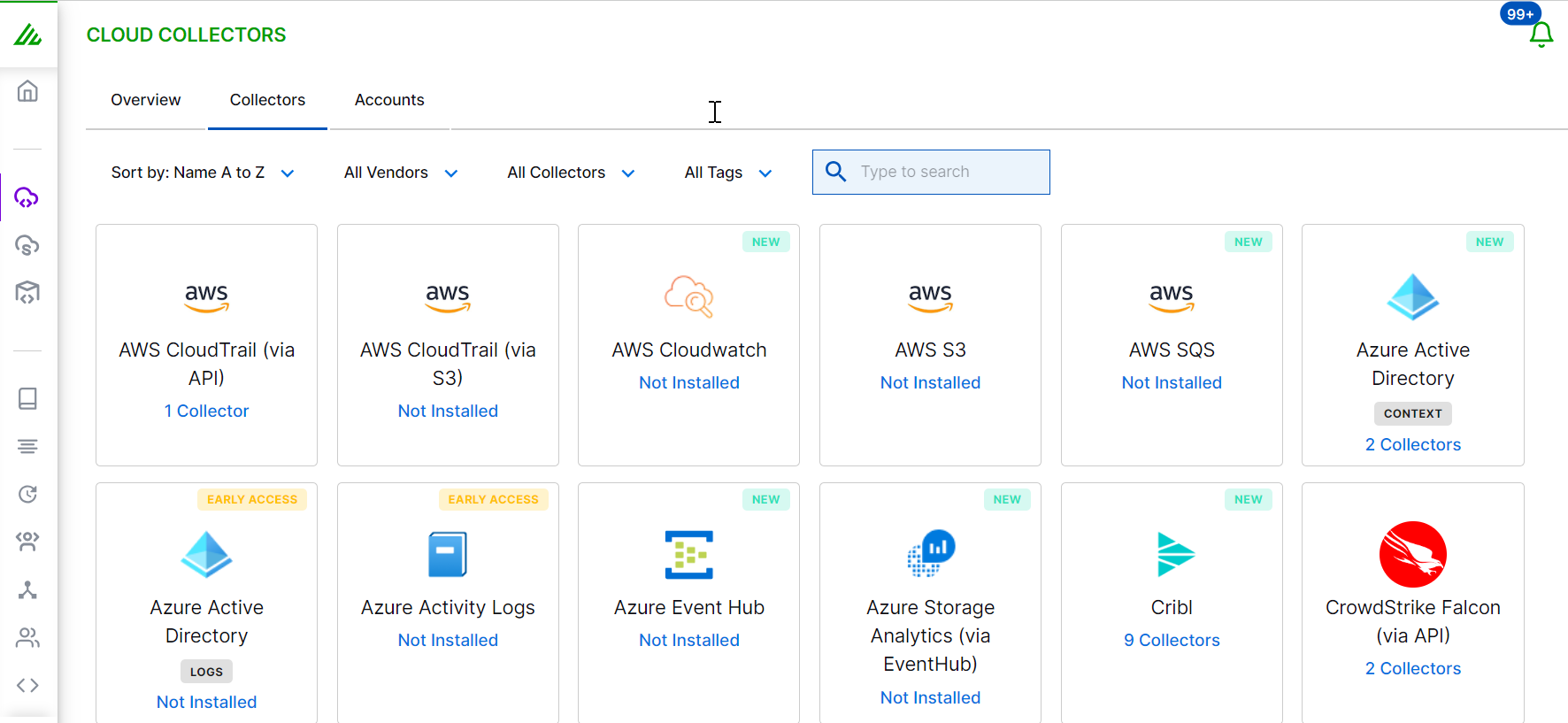Click the AWS S3 card title
This screenshot has height=723, width=1568.
coord(930,350)
